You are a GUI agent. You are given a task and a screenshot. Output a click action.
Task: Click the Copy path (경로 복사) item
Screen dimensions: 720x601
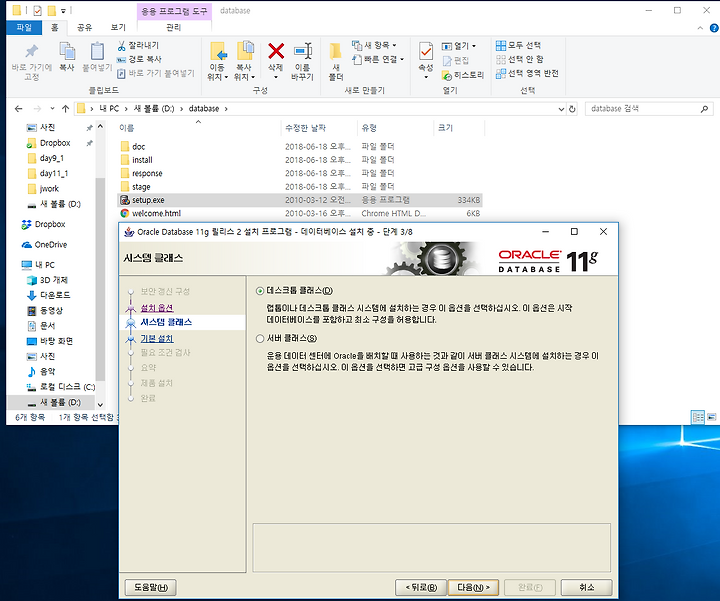tap(139, 59)
